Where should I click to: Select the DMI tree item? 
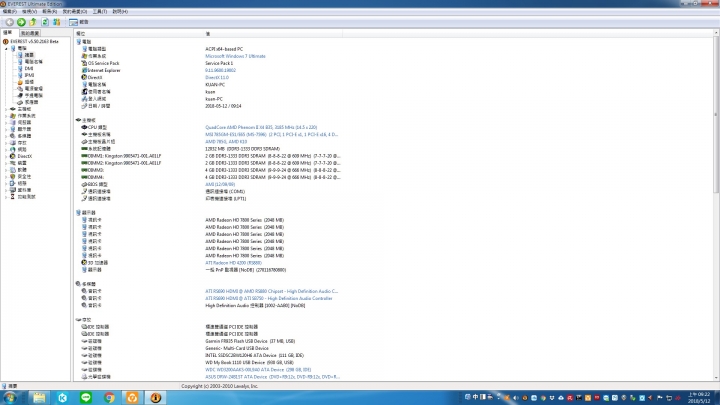coord(25,68)
